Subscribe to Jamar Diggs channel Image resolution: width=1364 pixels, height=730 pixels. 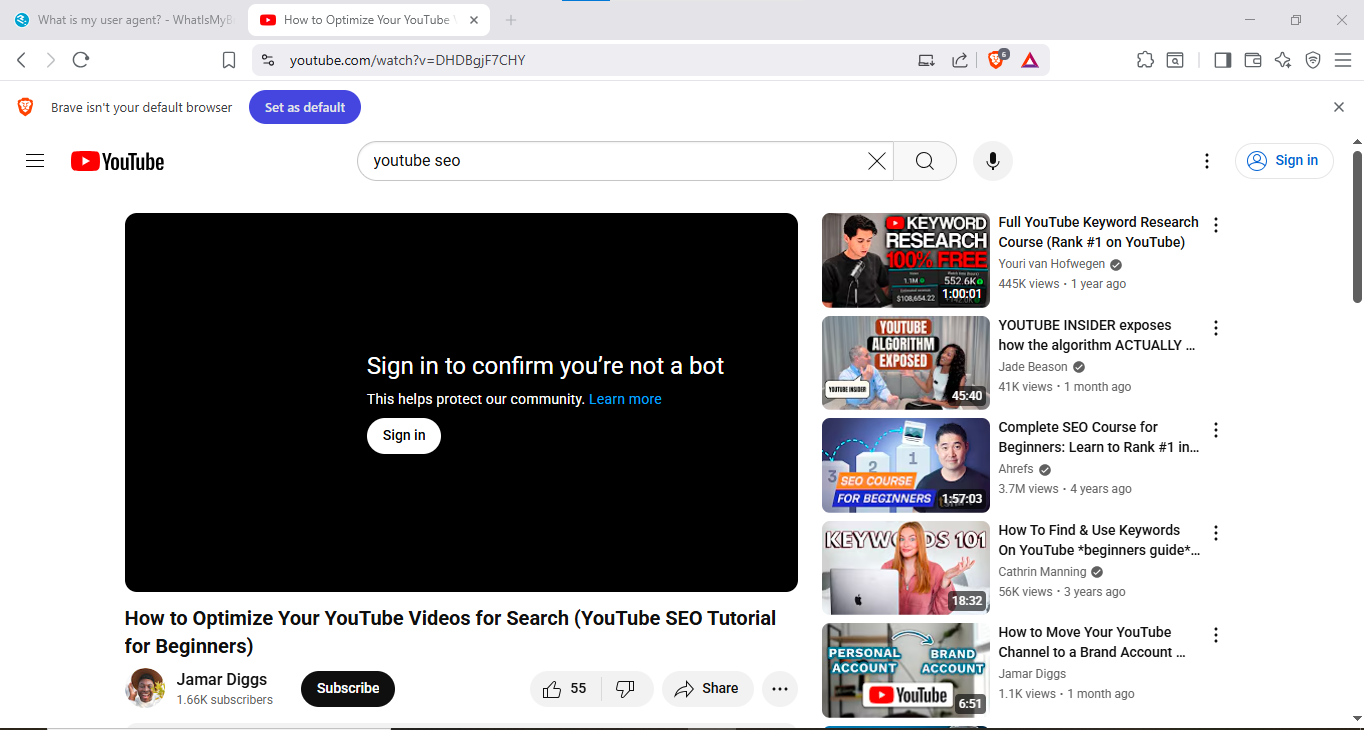click(x=348, y=689)
